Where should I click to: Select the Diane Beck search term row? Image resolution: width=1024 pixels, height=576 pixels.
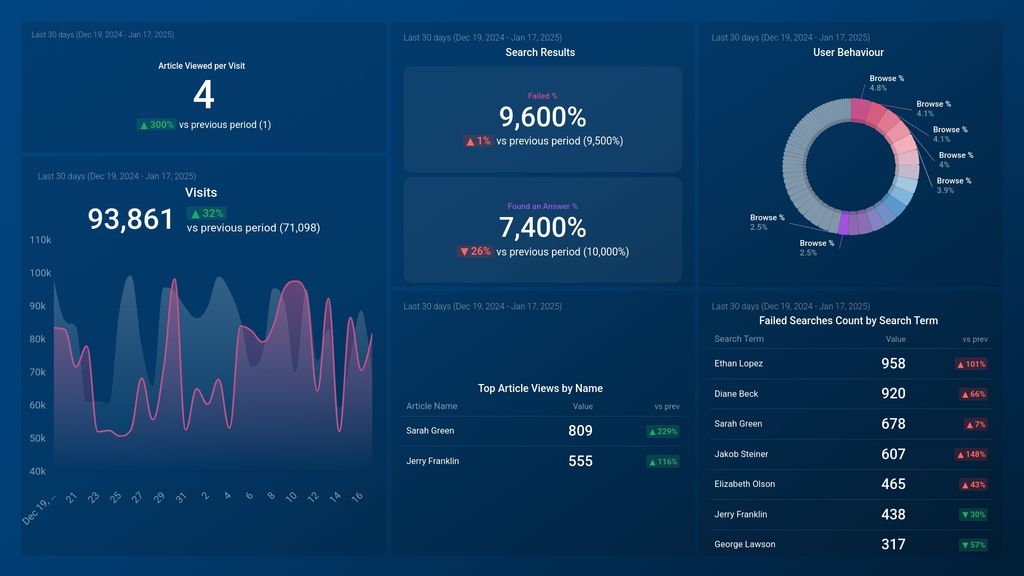850,394
